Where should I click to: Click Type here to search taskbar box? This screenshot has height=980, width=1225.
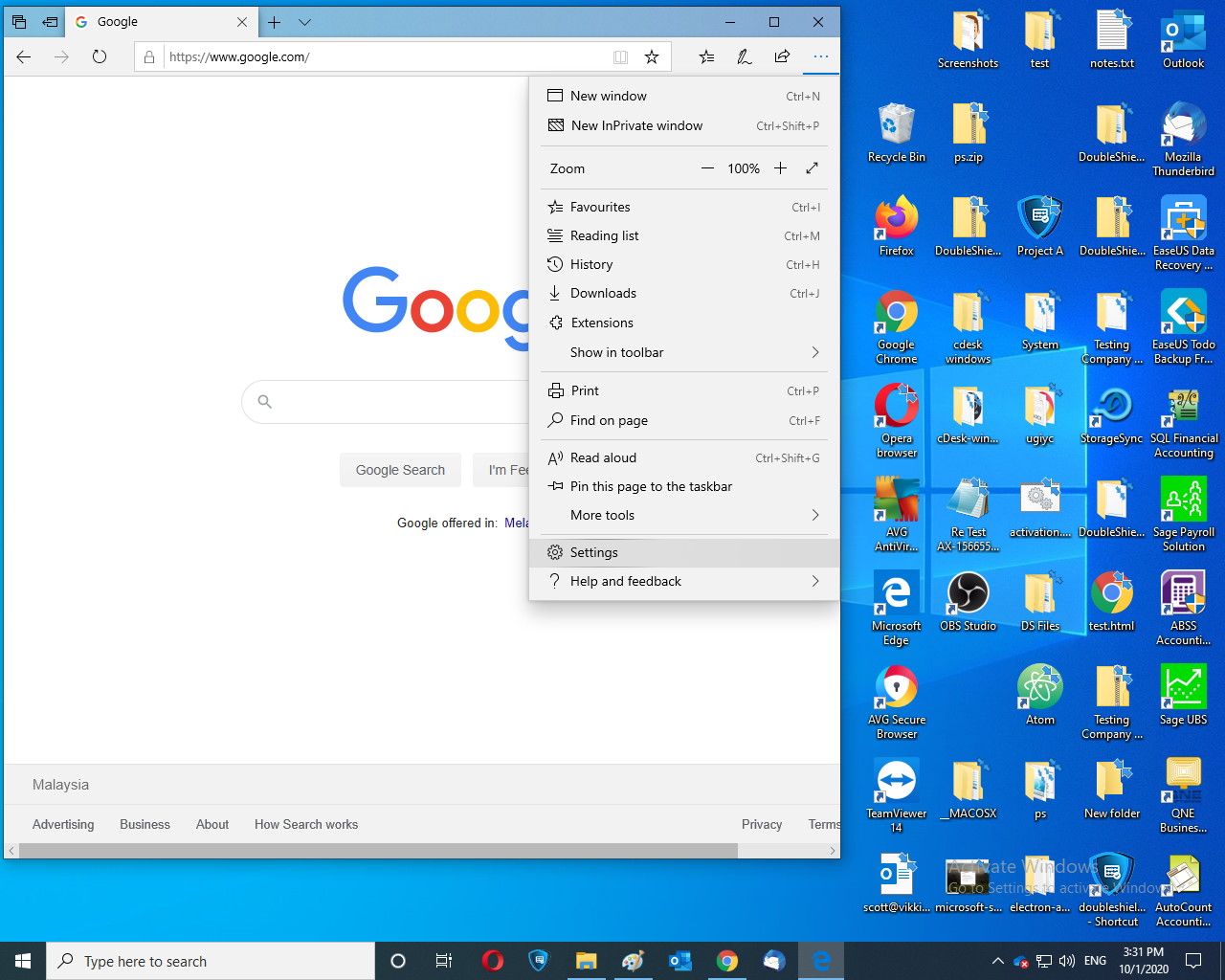(211, 961)
